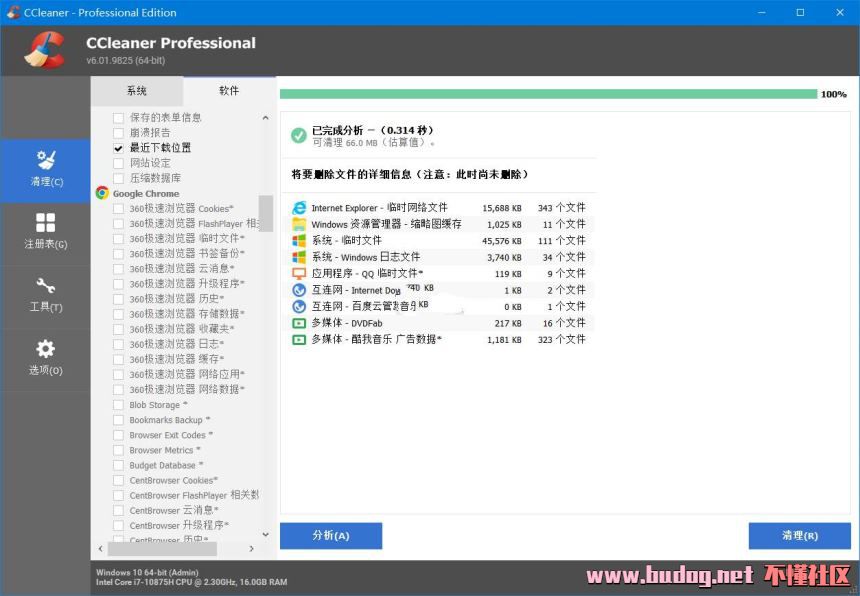The width and height of the screenshot is (860, 596).
Task: Enable 压缩数据库 checkbox
Action: point(118,178)
